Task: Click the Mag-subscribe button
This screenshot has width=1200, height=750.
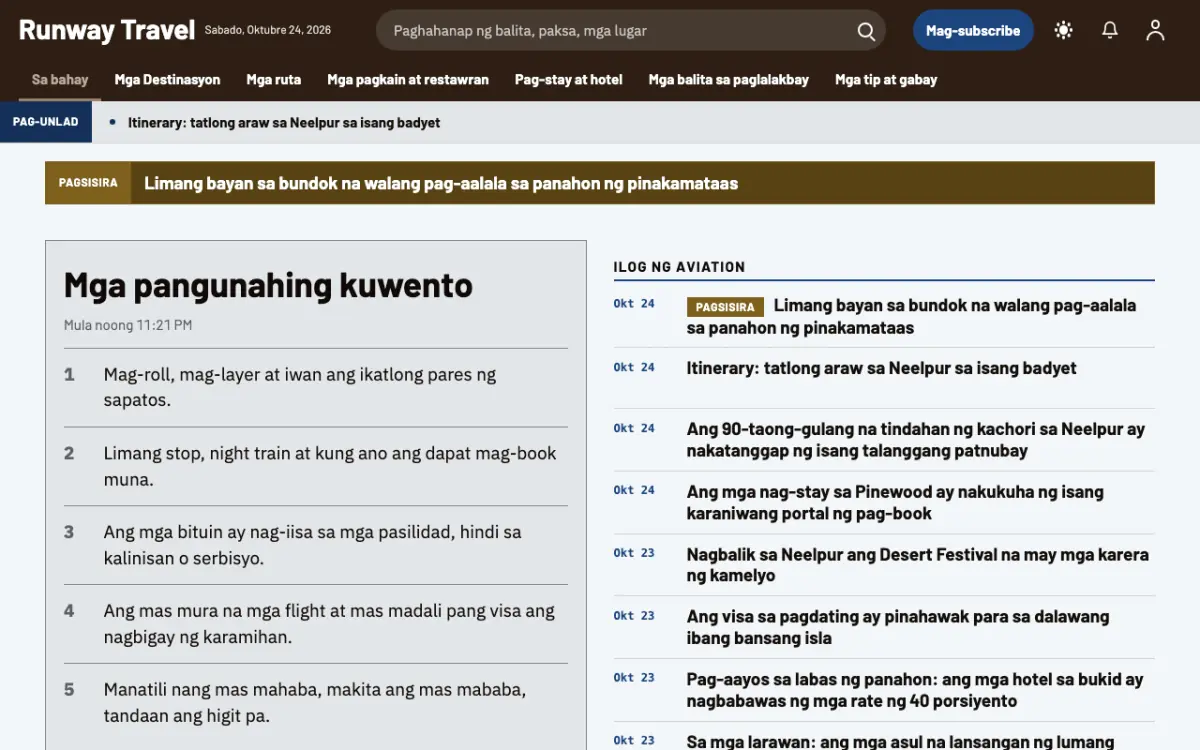Action: click(973, 30)
